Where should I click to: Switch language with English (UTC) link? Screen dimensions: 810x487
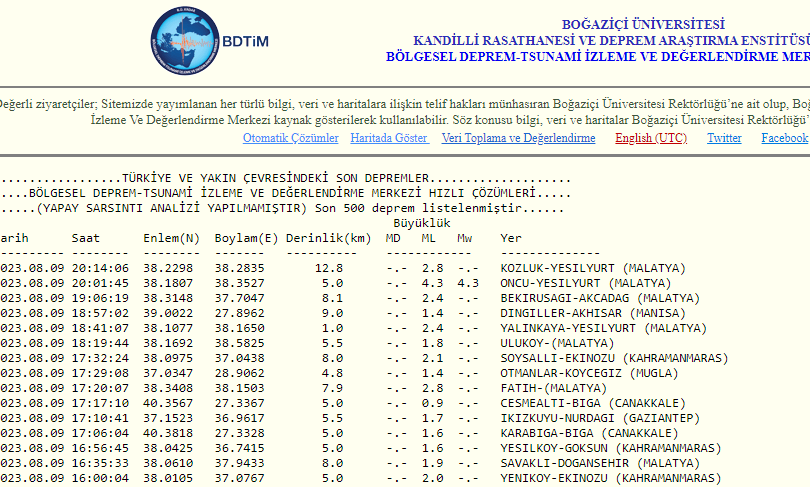coord(650,138)
